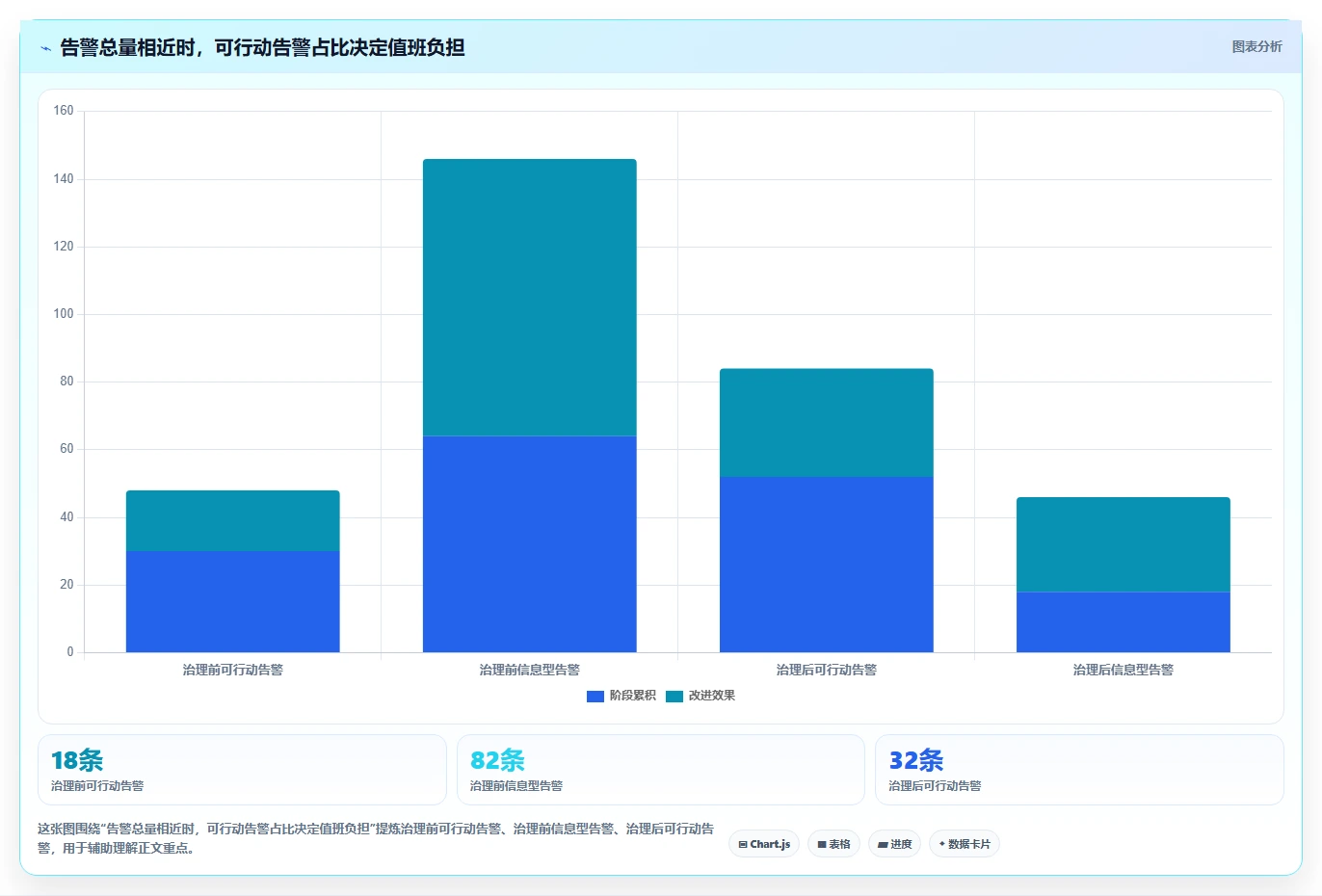
Task: Select the Chart.js tag chip
Action: click(764, 844)
